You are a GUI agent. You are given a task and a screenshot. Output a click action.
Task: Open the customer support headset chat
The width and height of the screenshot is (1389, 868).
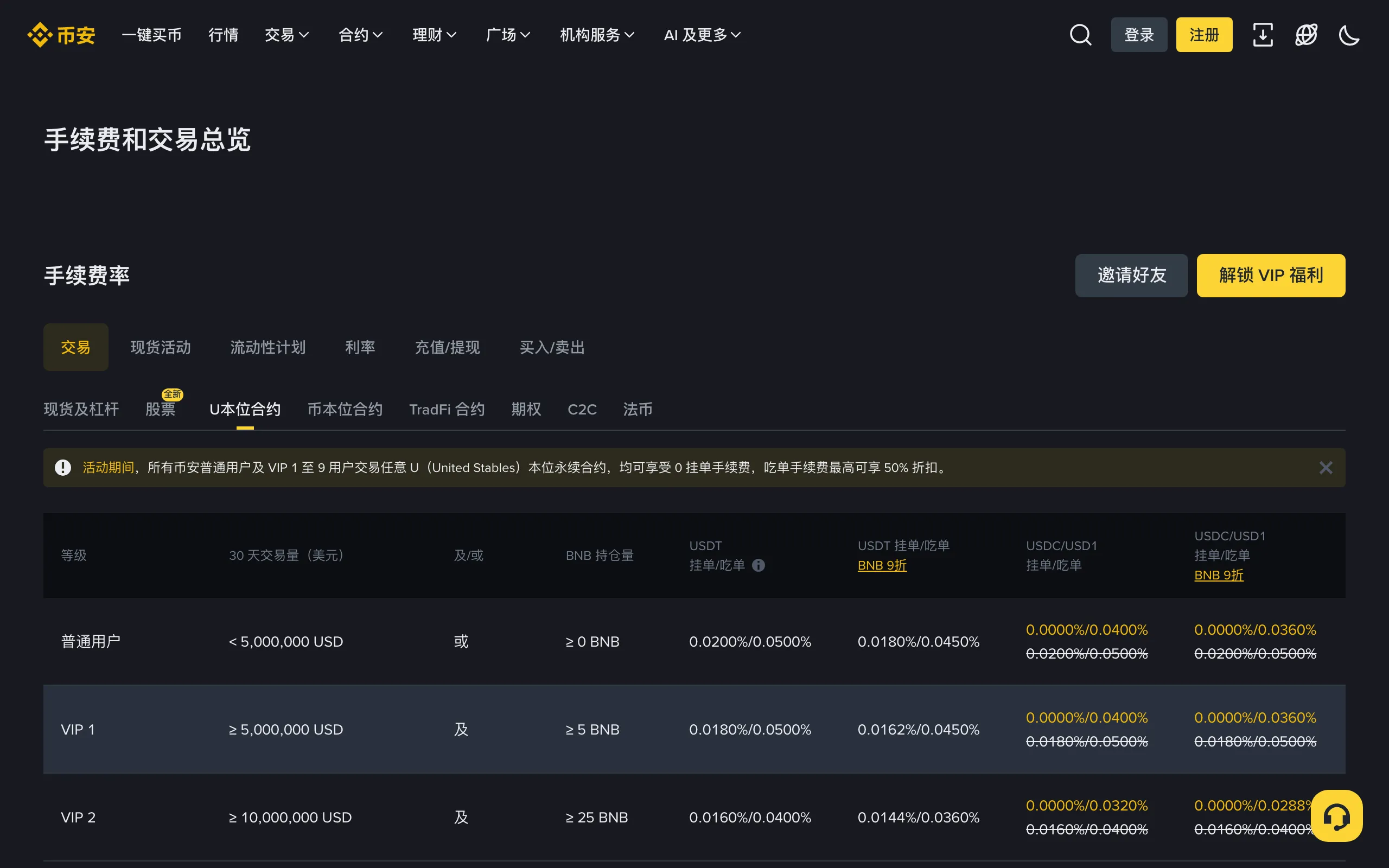[x=1337, y=816]
